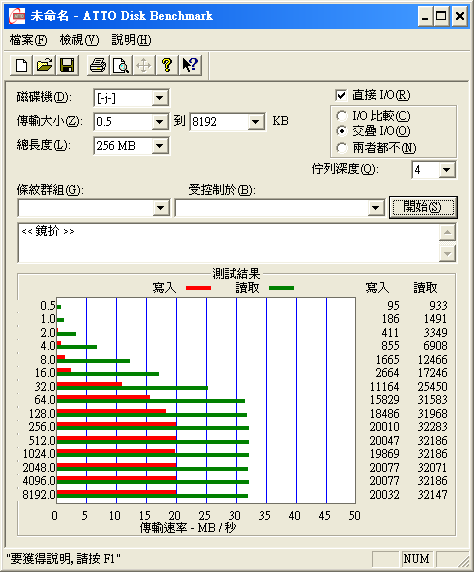
Task: Click the New file toolbar icon
Action: click(x=21, y=66)
